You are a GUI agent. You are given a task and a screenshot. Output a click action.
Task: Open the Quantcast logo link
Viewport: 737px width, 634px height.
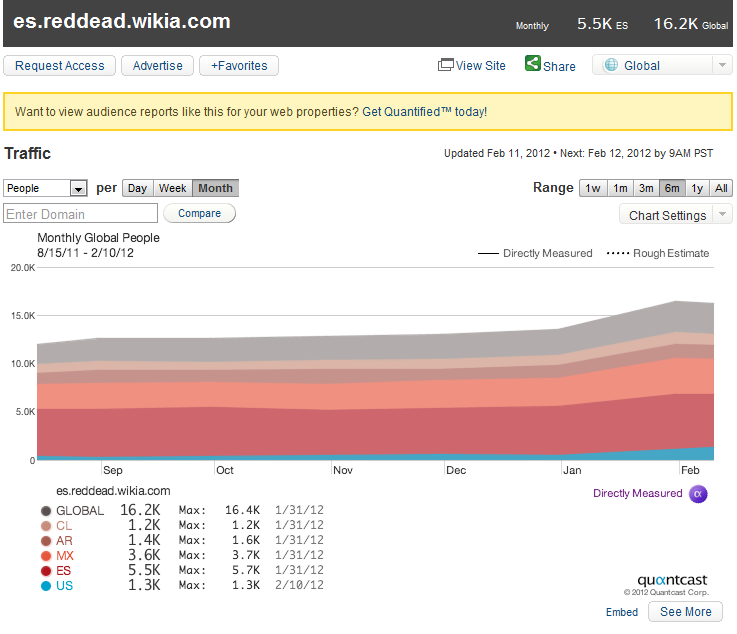pyautogui.click(x=672, y=579)
